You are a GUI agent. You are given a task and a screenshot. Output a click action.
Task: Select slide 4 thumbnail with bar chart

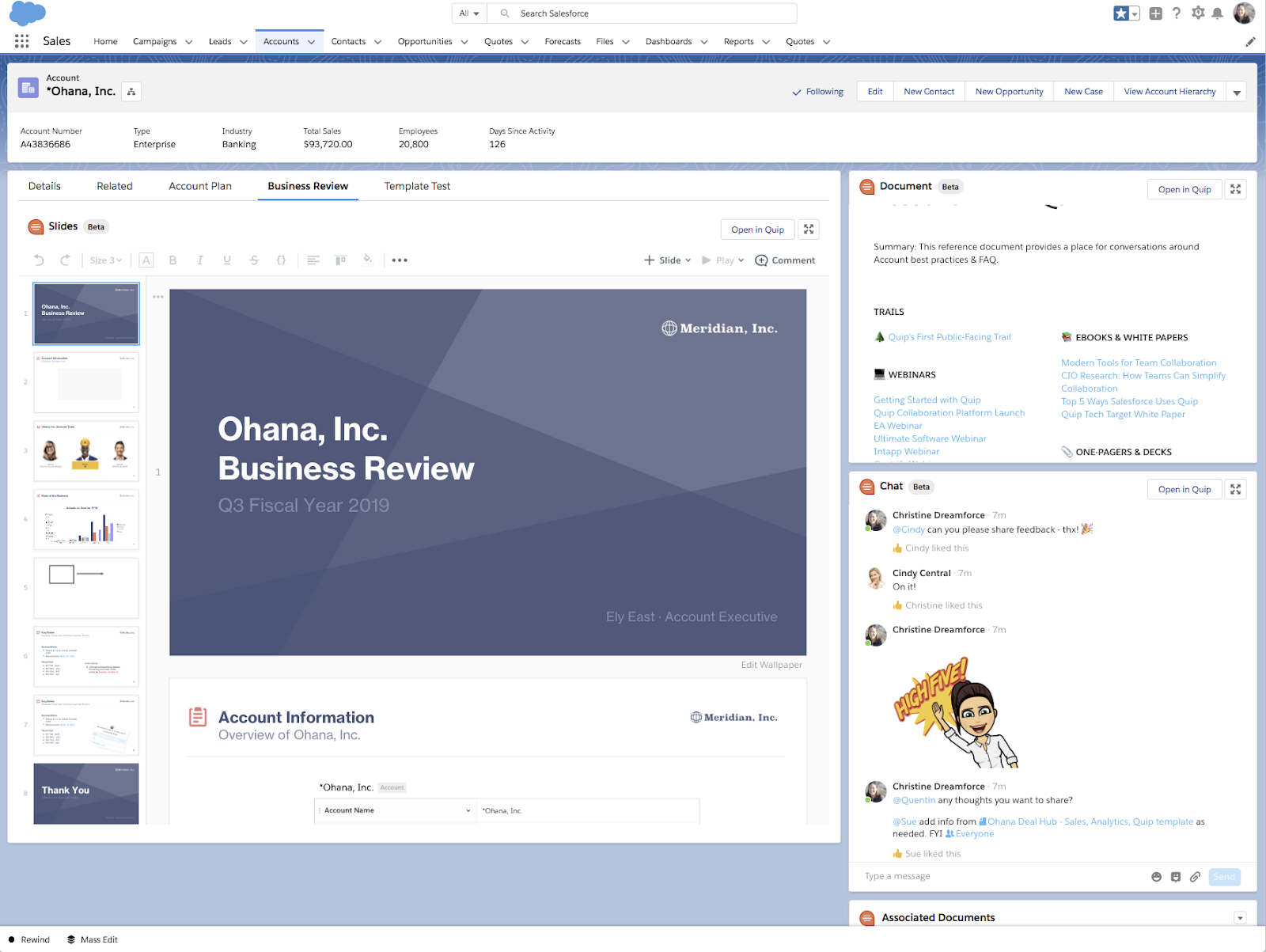tap(86, 519)
